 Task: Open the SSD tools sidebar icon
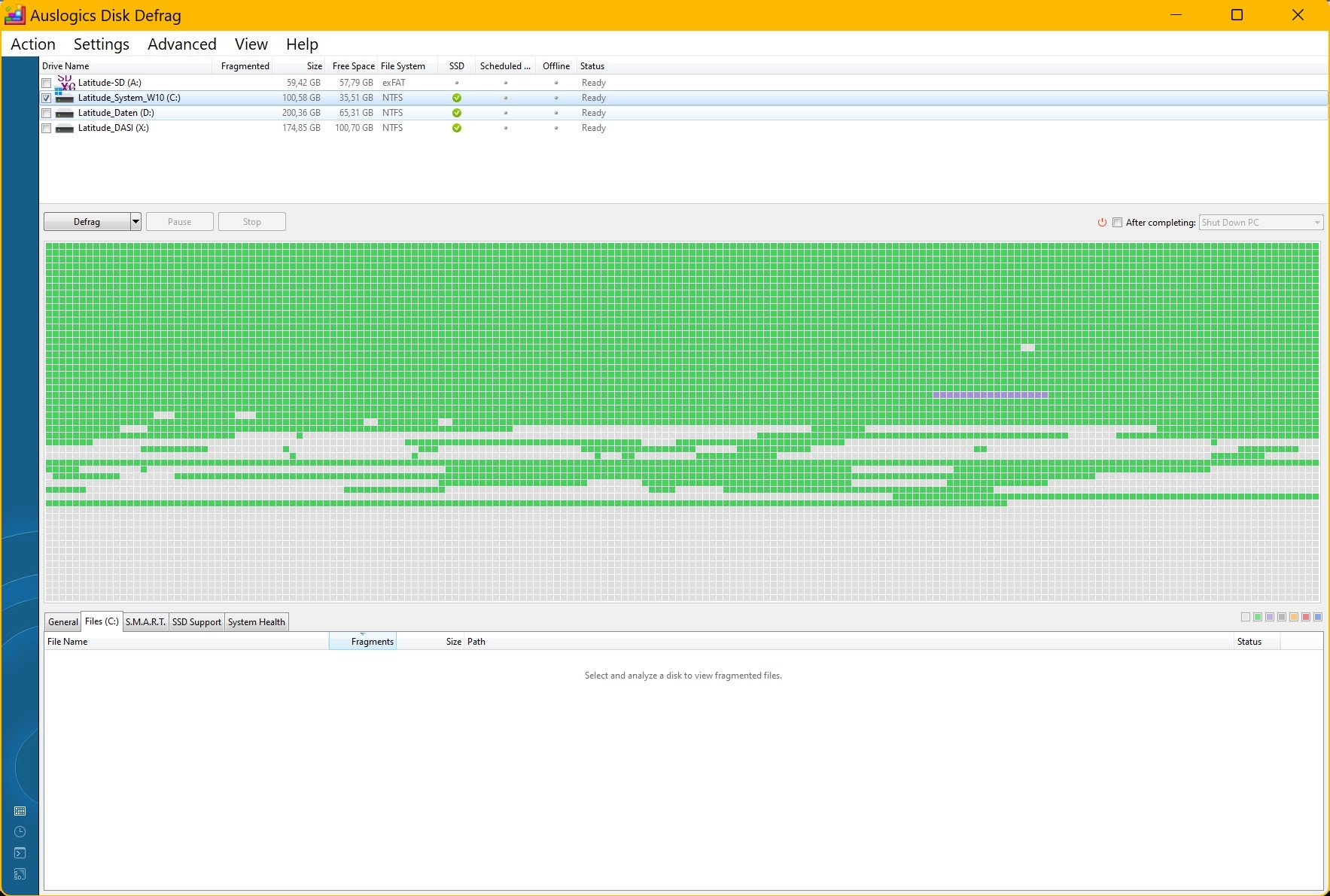pyautogui.click(x=20, y=874)
